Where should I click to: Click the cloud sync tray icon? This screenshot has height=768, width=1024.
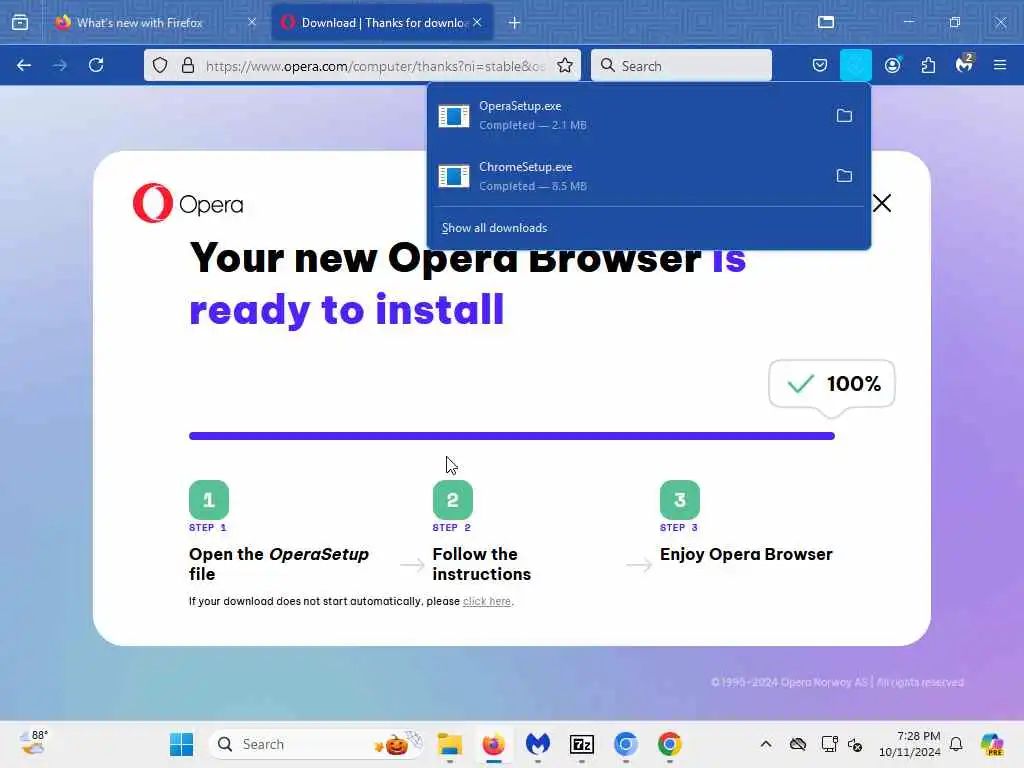point(798,744)
